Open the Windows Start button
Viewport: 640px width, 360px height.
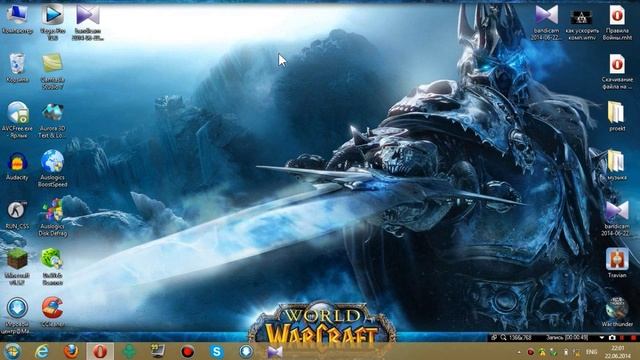click(13, 351)
